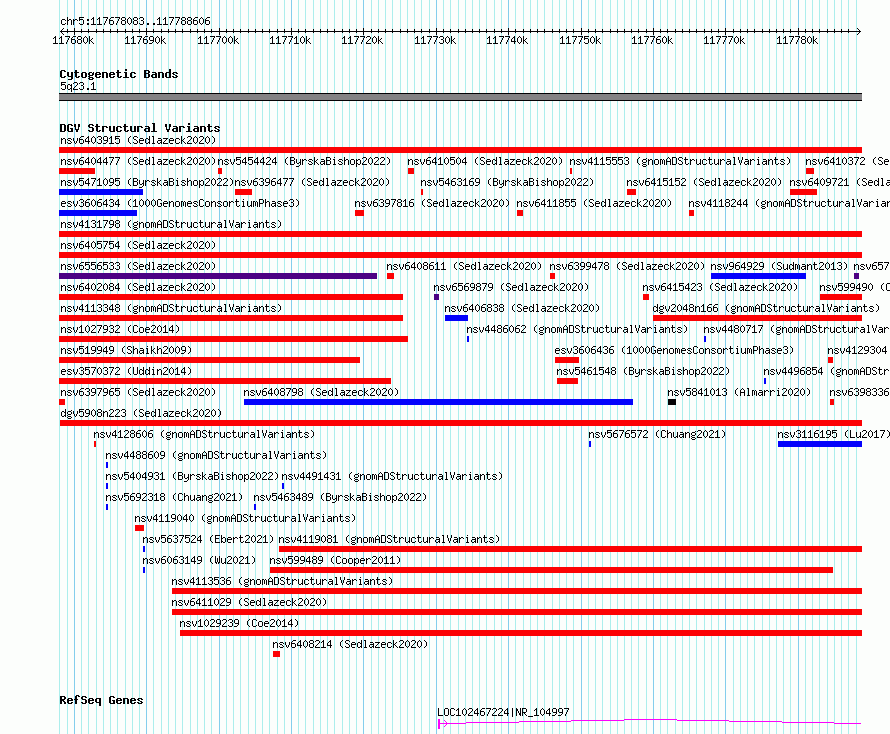Image resolution: width=890 pixels, height=734 pixels.
Task: Open nsv3116195 (Lu2017) variant
Action: click(x=833, y=434)
